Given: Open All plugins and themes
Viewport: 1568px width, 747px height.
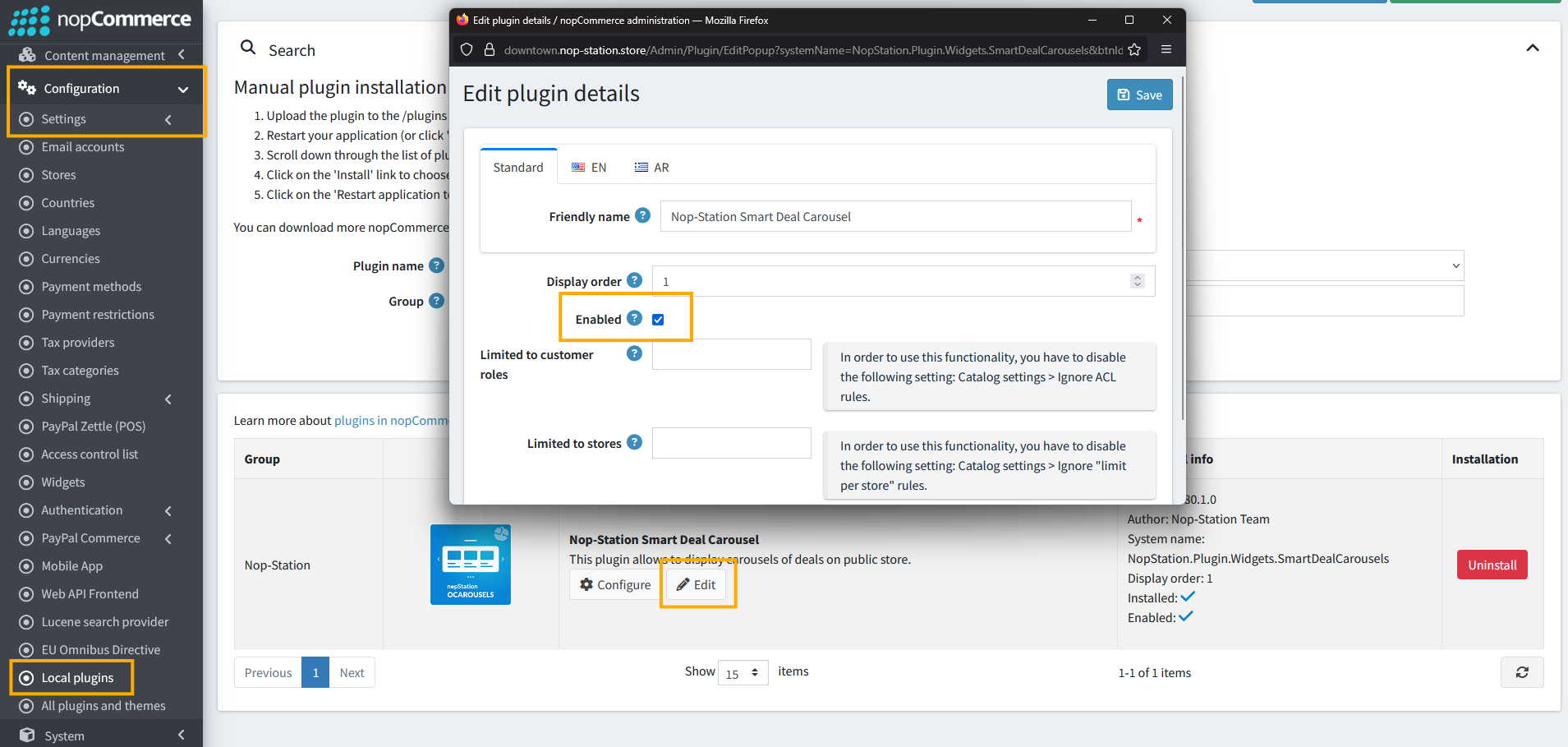Looking at the screenshot, I should point(103,706).
